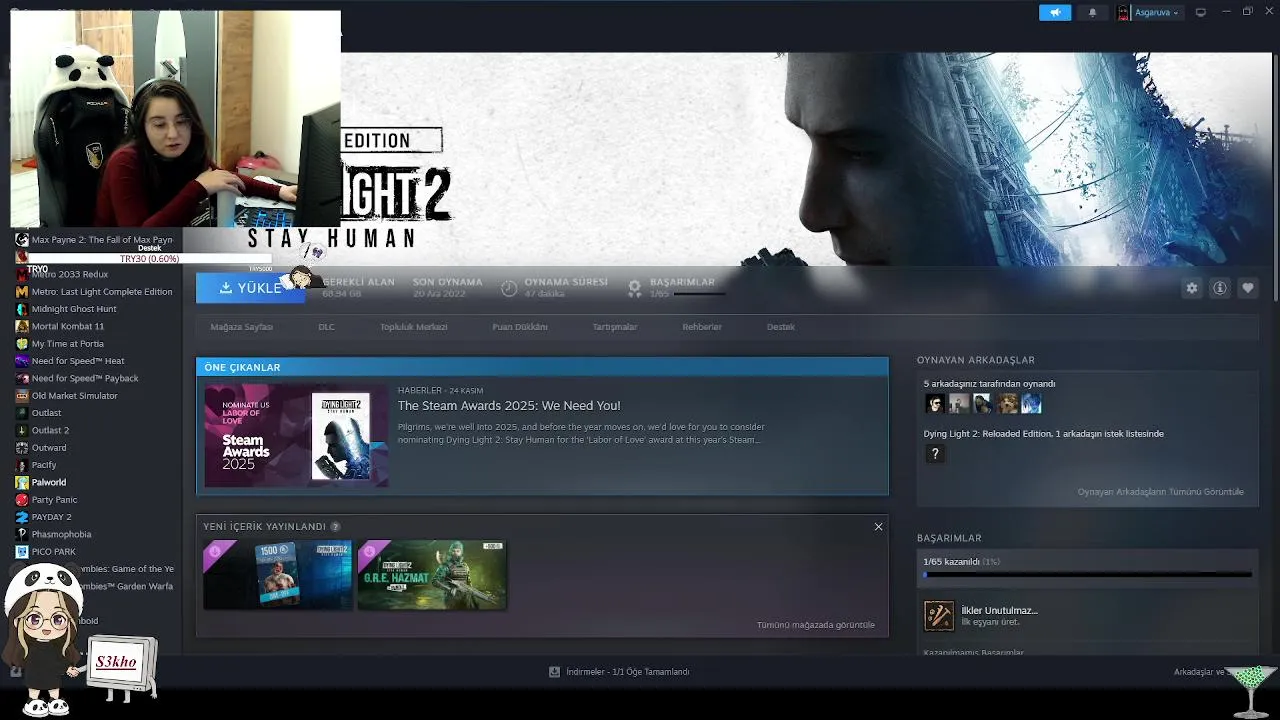The height and width of the screenshot is (720, 1280).
Task: Click the Phasmophobia game icon
Action: [22, 534]
